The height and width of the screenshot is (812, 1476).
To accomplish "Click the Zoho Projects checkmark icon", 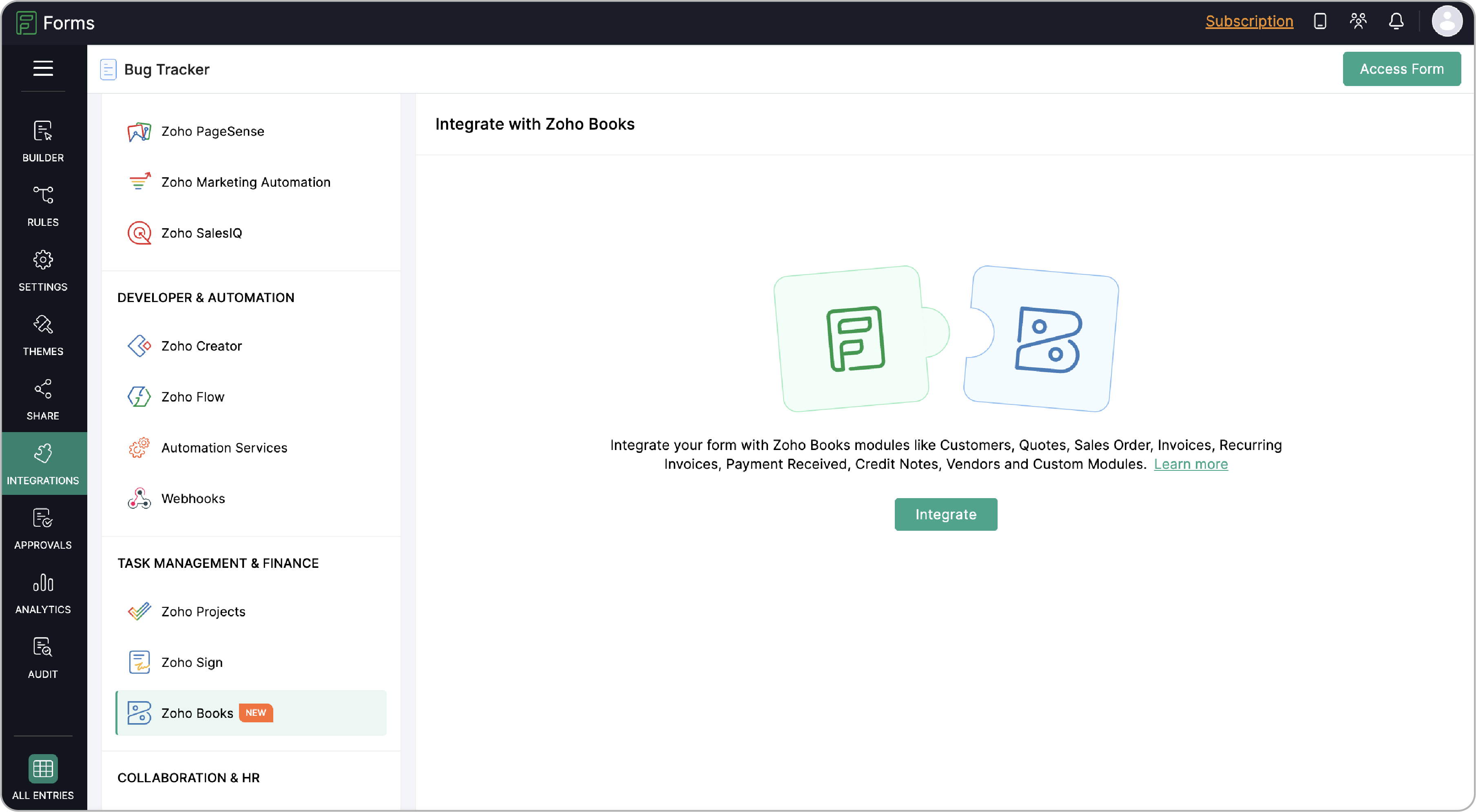I will coord(139,611).
